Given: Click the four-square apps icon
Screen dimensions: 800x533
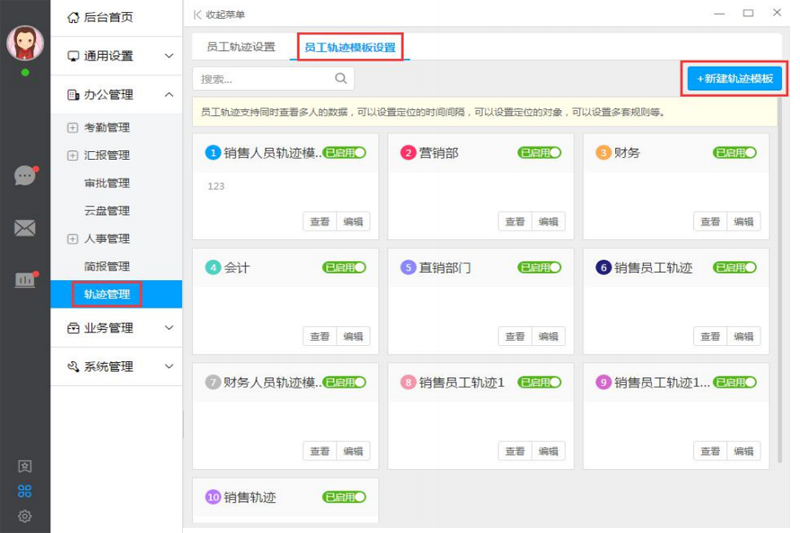Looking at the screenshot, I should point(25,491).
